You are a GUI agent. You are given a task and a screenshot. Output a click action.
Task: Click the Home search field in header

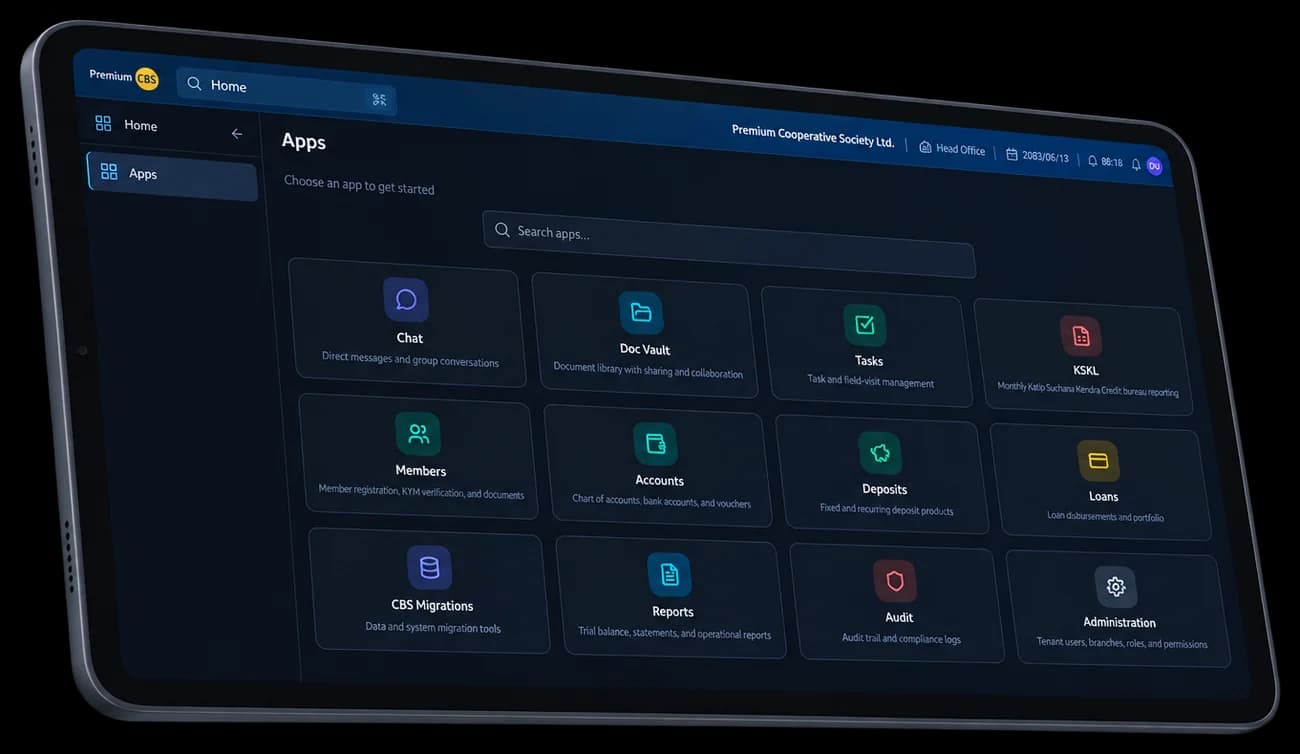click(x=286, y=92)
